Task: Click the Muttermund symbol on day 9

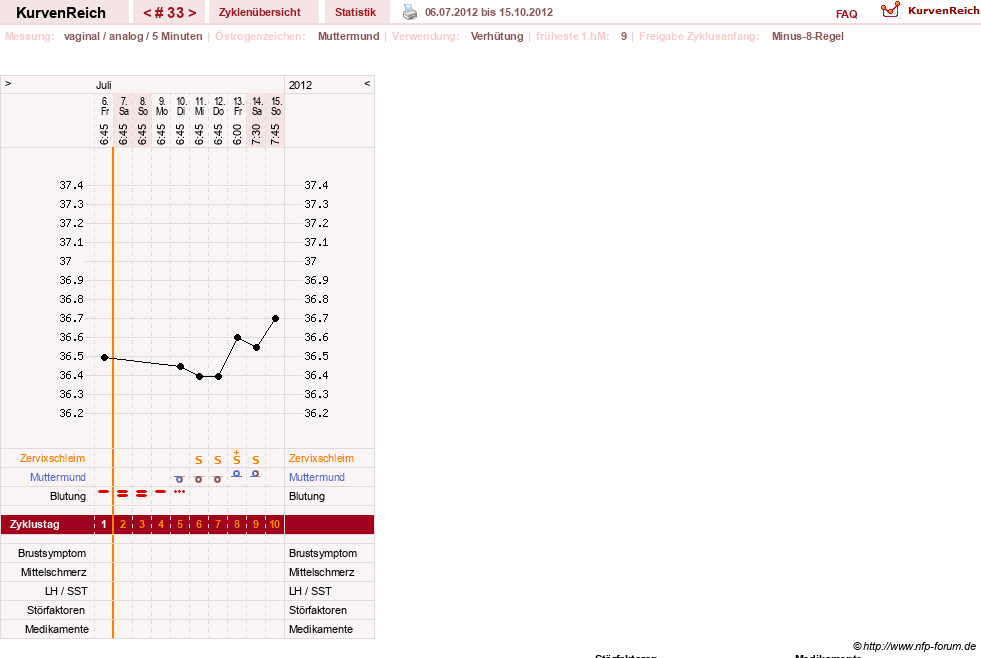Action: 255,474
